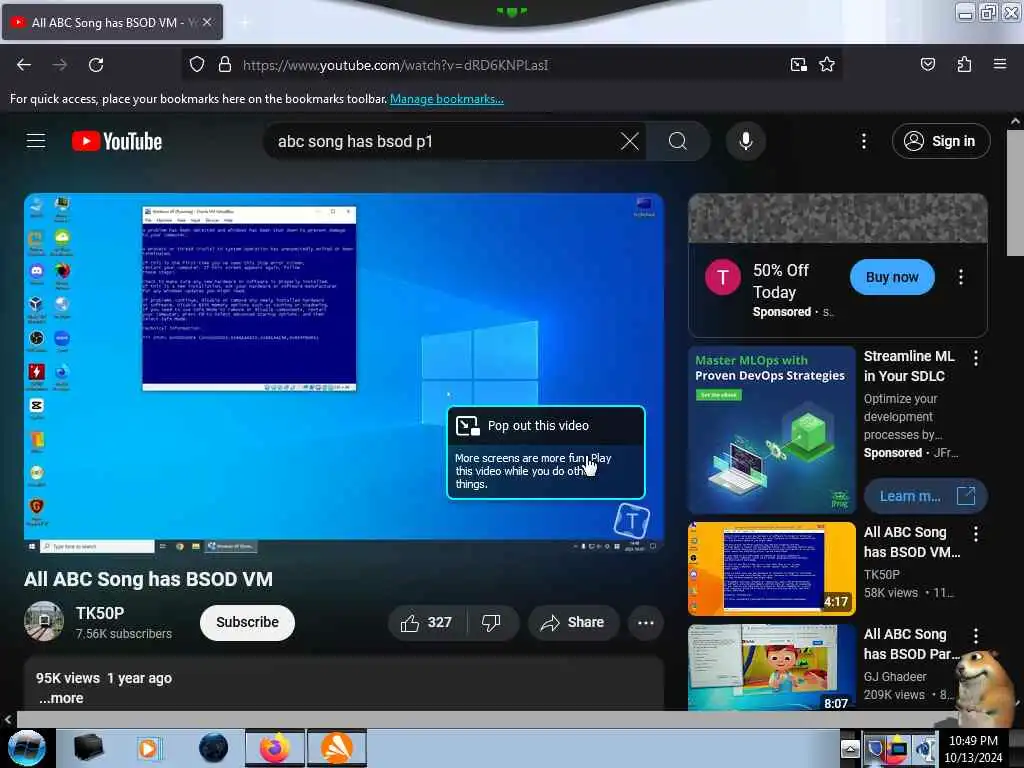This screenshot has height=768, width=1024.
Task: Open the Firefox application menu
Action: [x=1000, y=65]
